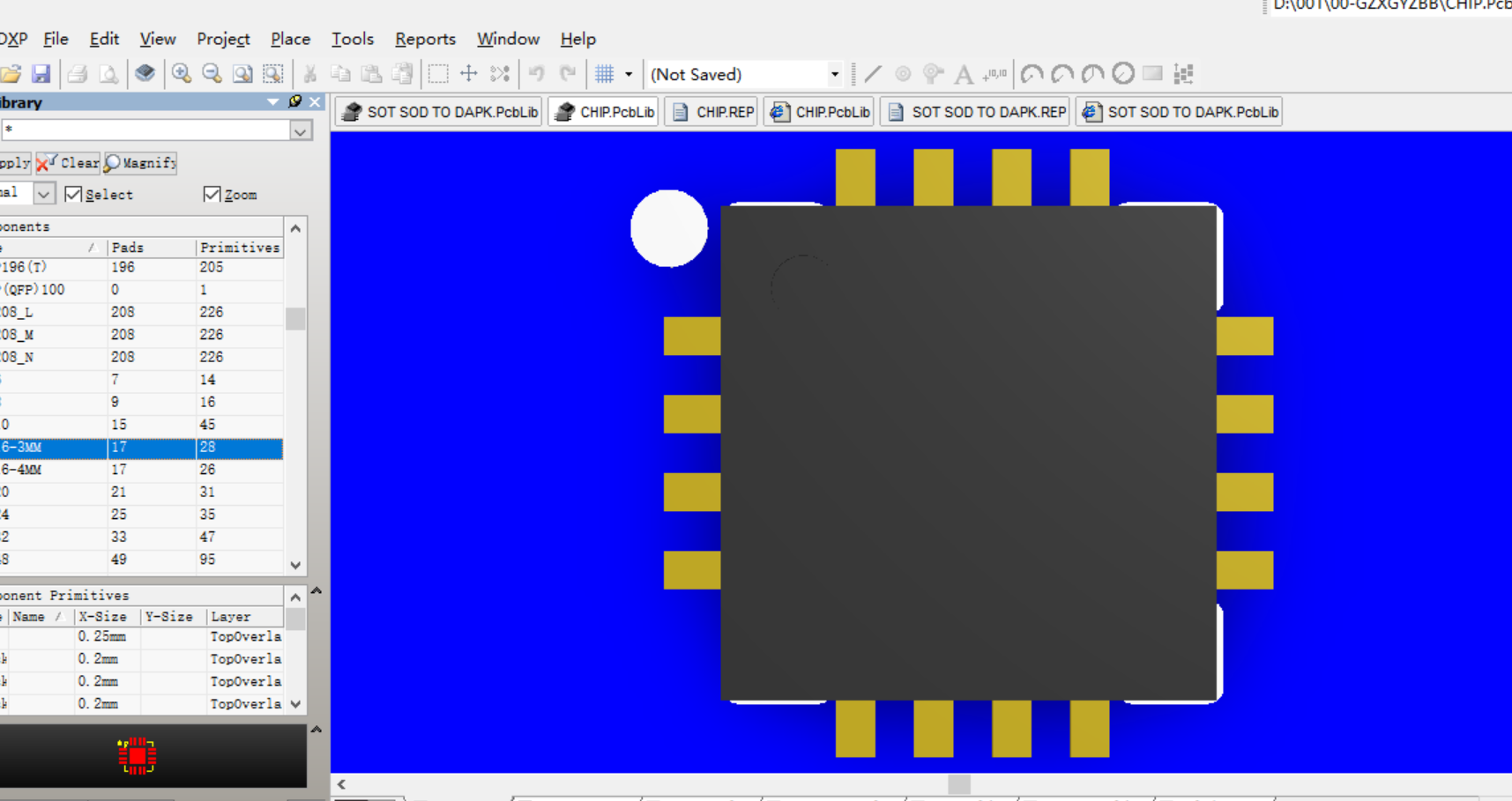Viewport: 1512px width, 801px height.
Task: Click the Move Selection crosshair icon
Action: (469, 74)
